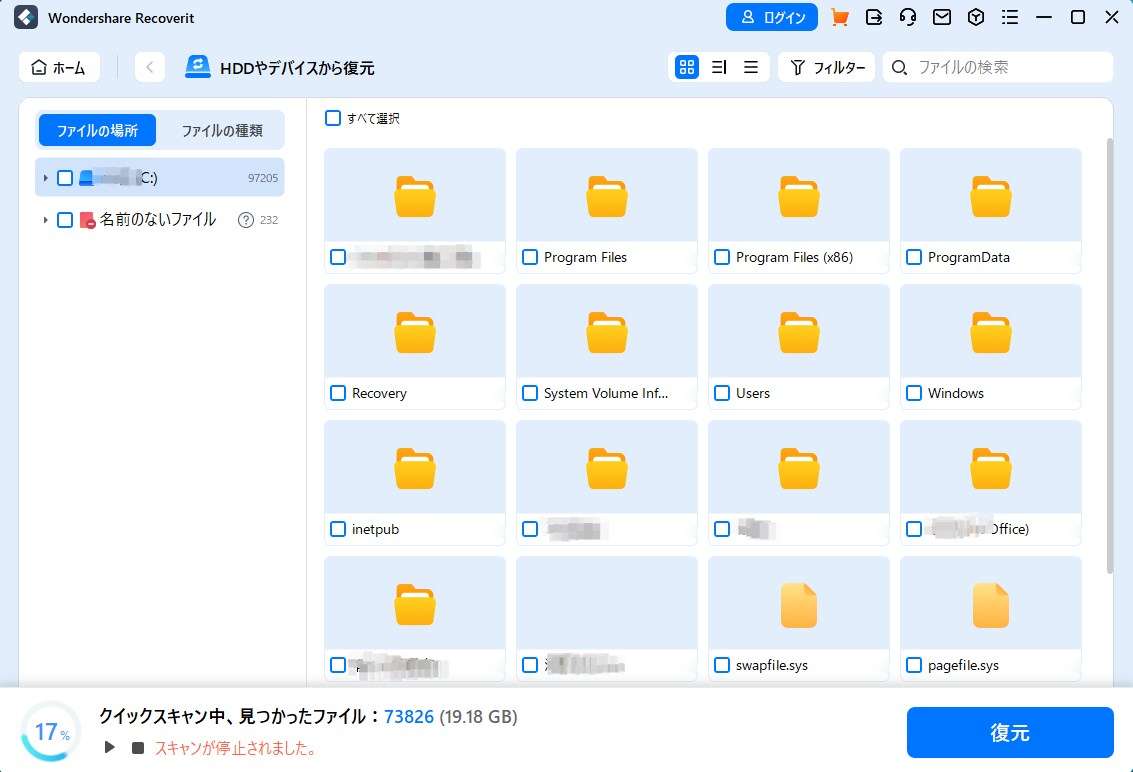
Task: Click HDD device recovery icon
Action: [x=197, y=67]
